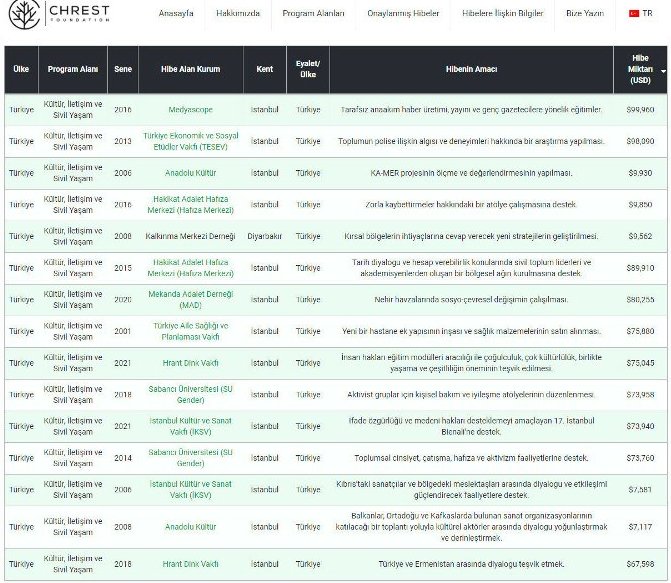Open Hibelere İlişkin Bilgiler menu
Viewport: 671px width, 583px height.
click(x=502, y=13)
